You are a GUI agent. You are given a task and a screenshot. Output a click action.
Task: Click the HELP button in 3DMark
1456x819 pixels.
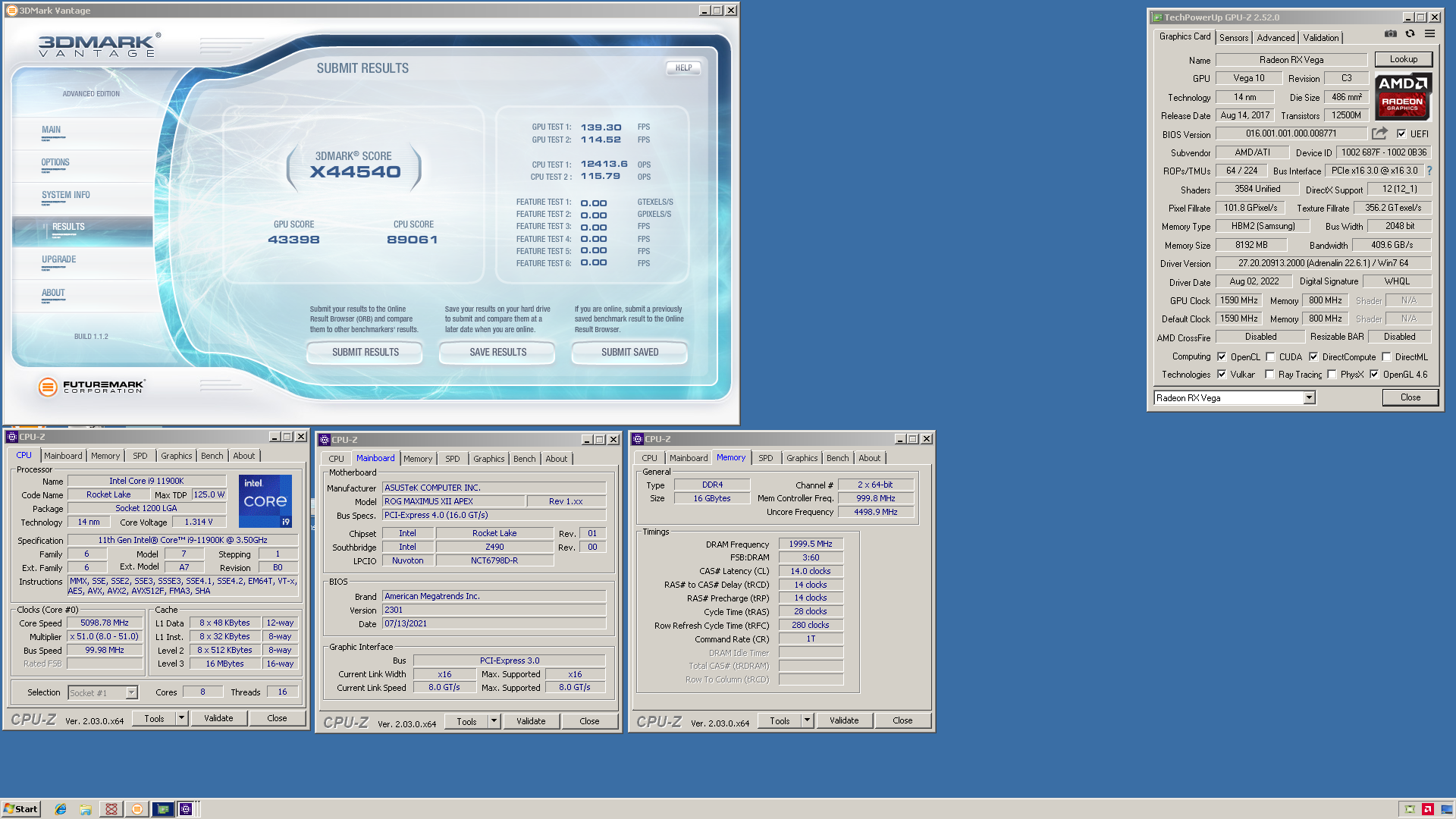pyautogui.click(x=683, y=68)
